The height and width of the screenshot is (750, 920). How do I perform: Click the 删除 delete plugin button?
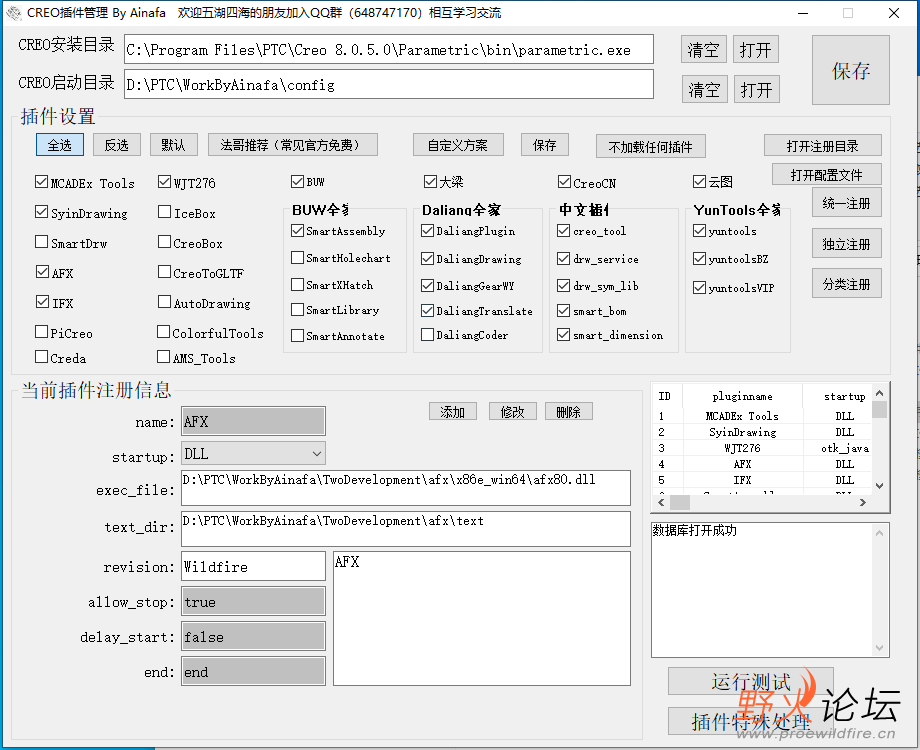pyautogui.click(x=568, y=412)
